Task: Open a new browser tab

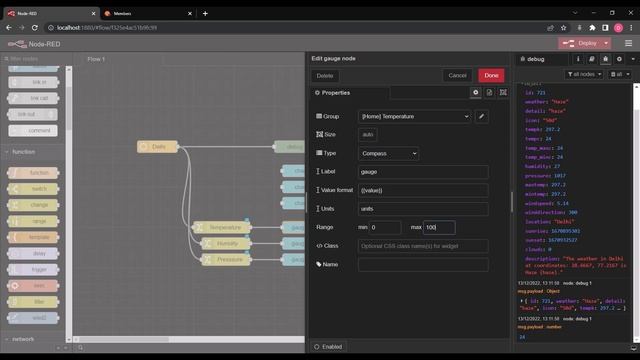Action: 205,13
